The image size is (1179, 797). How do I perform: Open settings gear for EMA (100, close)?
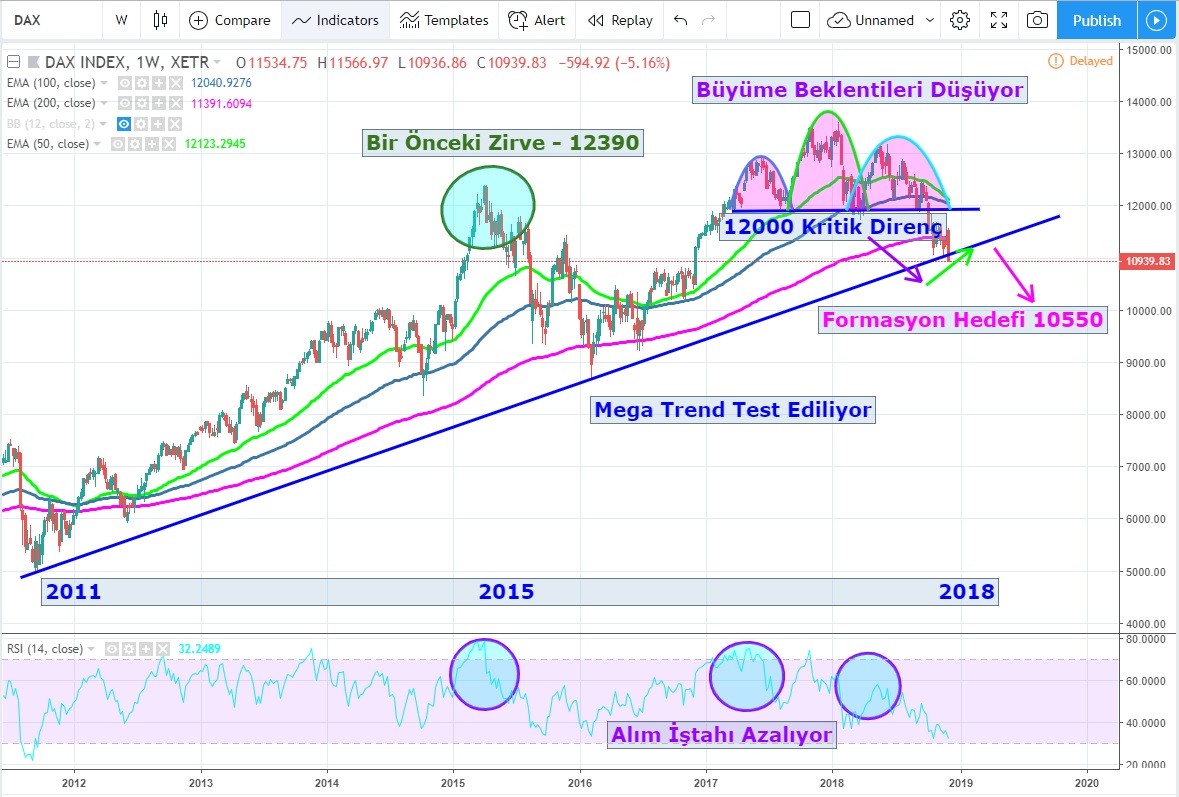pyautogui.click(x=142, y=83)
